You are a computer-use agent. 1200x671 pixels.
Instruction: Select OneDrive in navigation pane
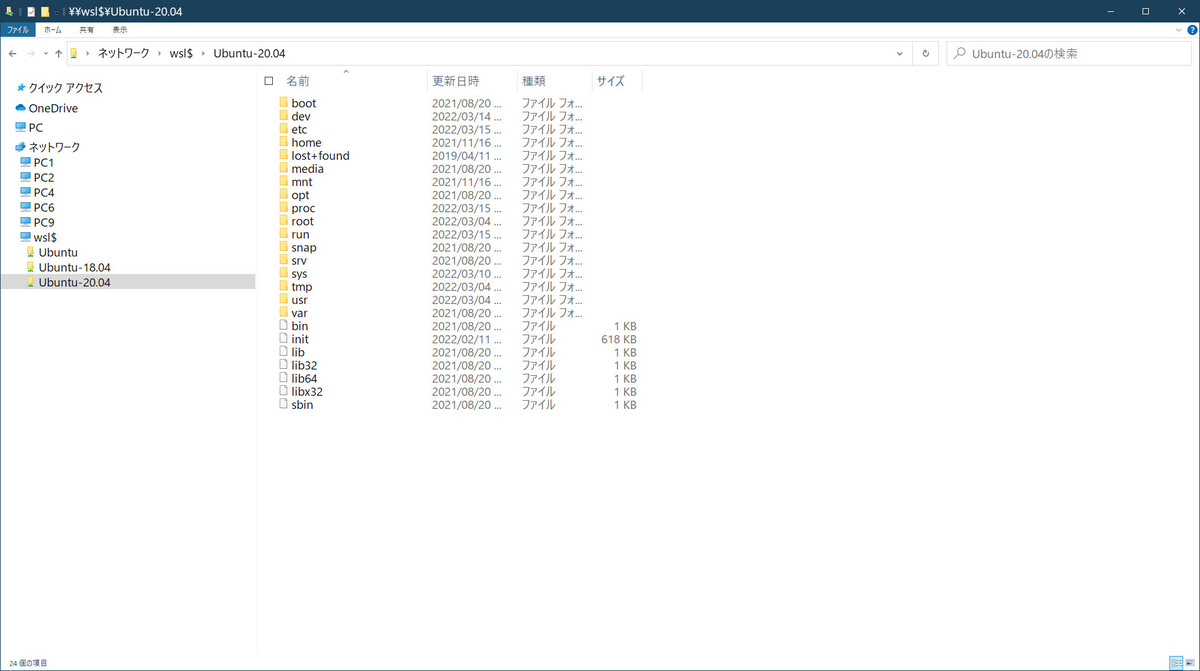[46, 108]
